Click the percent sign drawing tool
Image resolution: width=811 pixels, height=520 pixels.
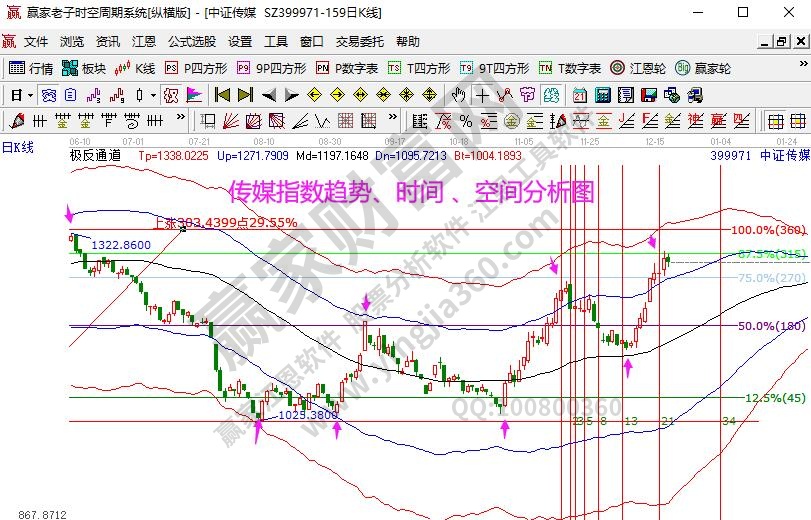[465, 121]
